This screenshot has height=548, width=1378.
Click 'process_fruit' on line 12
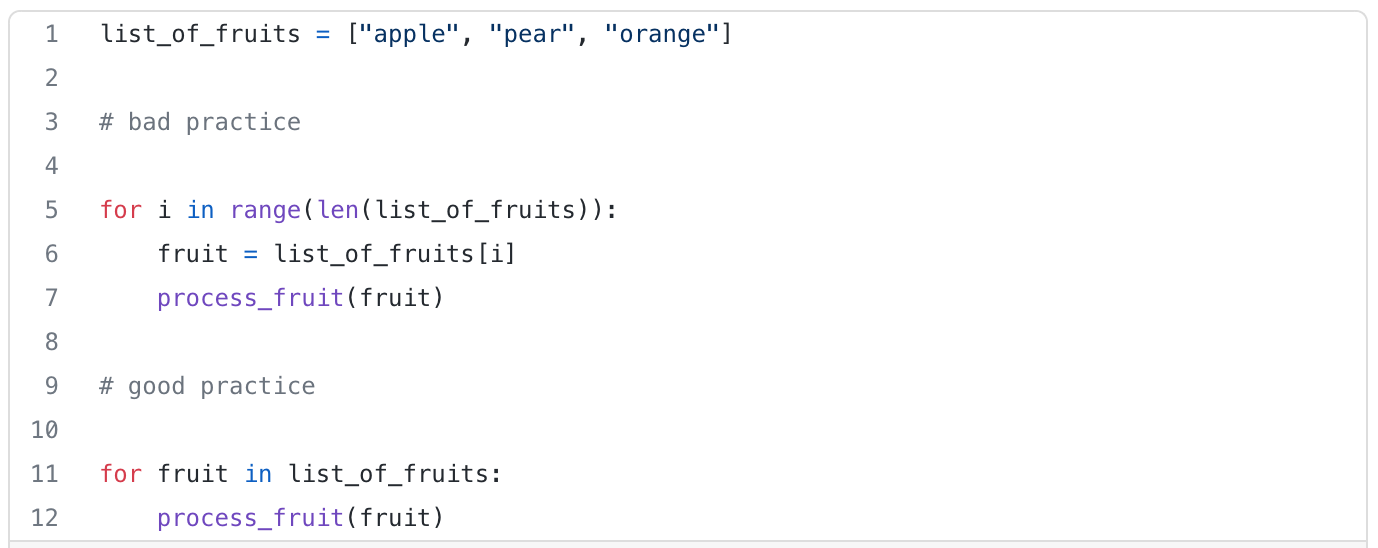click(x=250, y=518)
